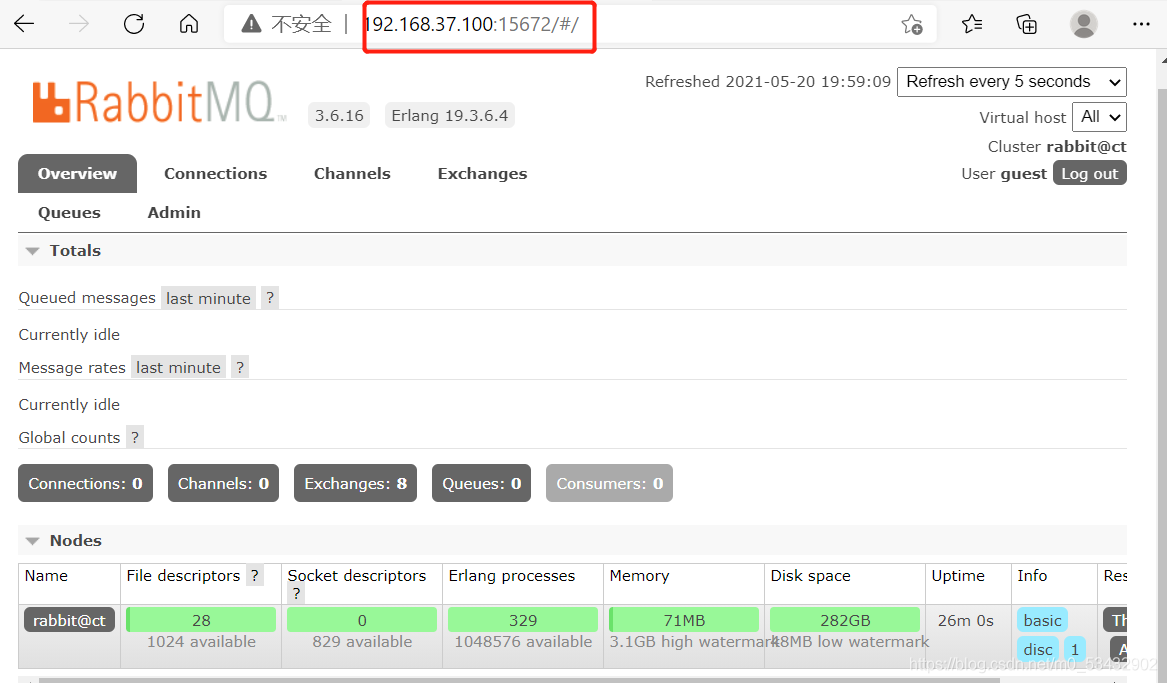Go back with browser back arrow

click(x=24, y=24)
